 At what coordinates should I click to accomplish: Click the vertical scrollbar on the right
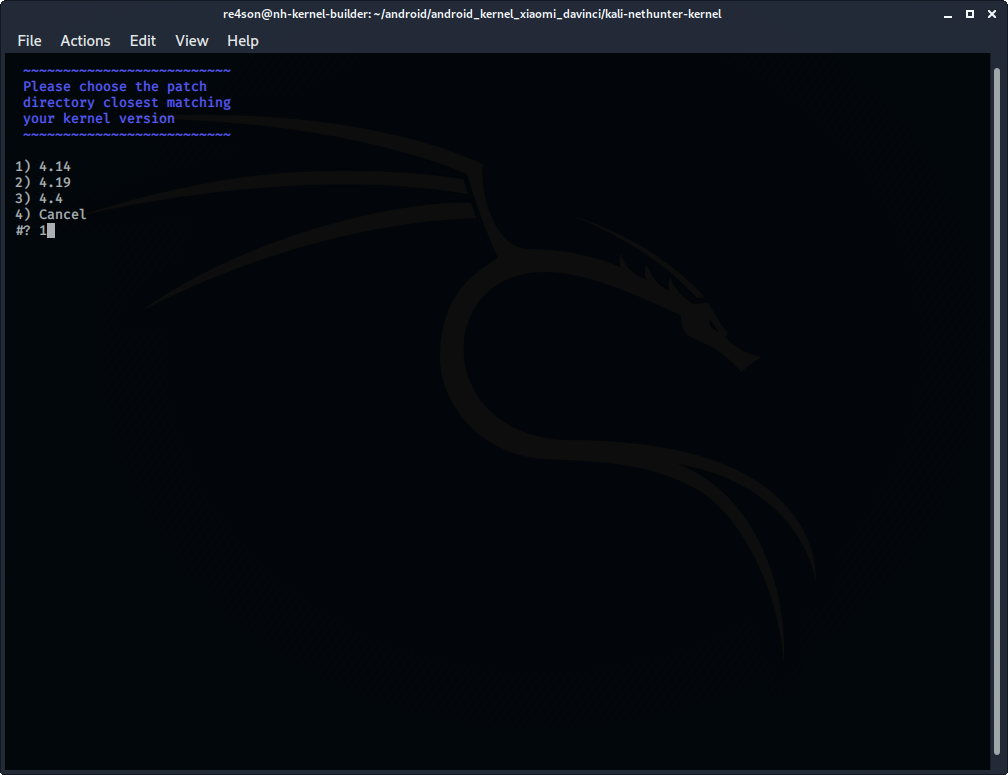996,400
